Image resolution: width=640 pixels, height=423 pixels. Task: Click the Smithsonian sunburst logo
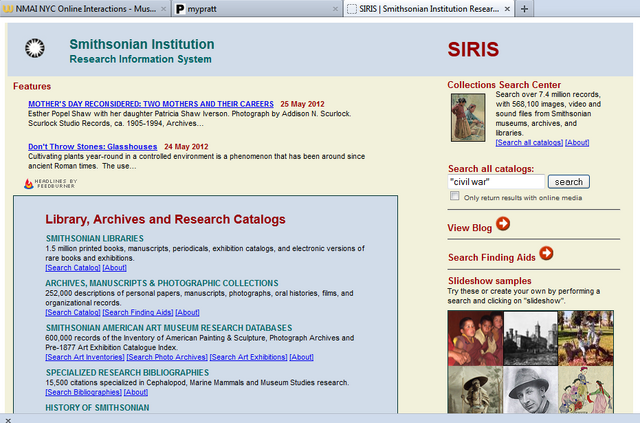coord(35,48)
